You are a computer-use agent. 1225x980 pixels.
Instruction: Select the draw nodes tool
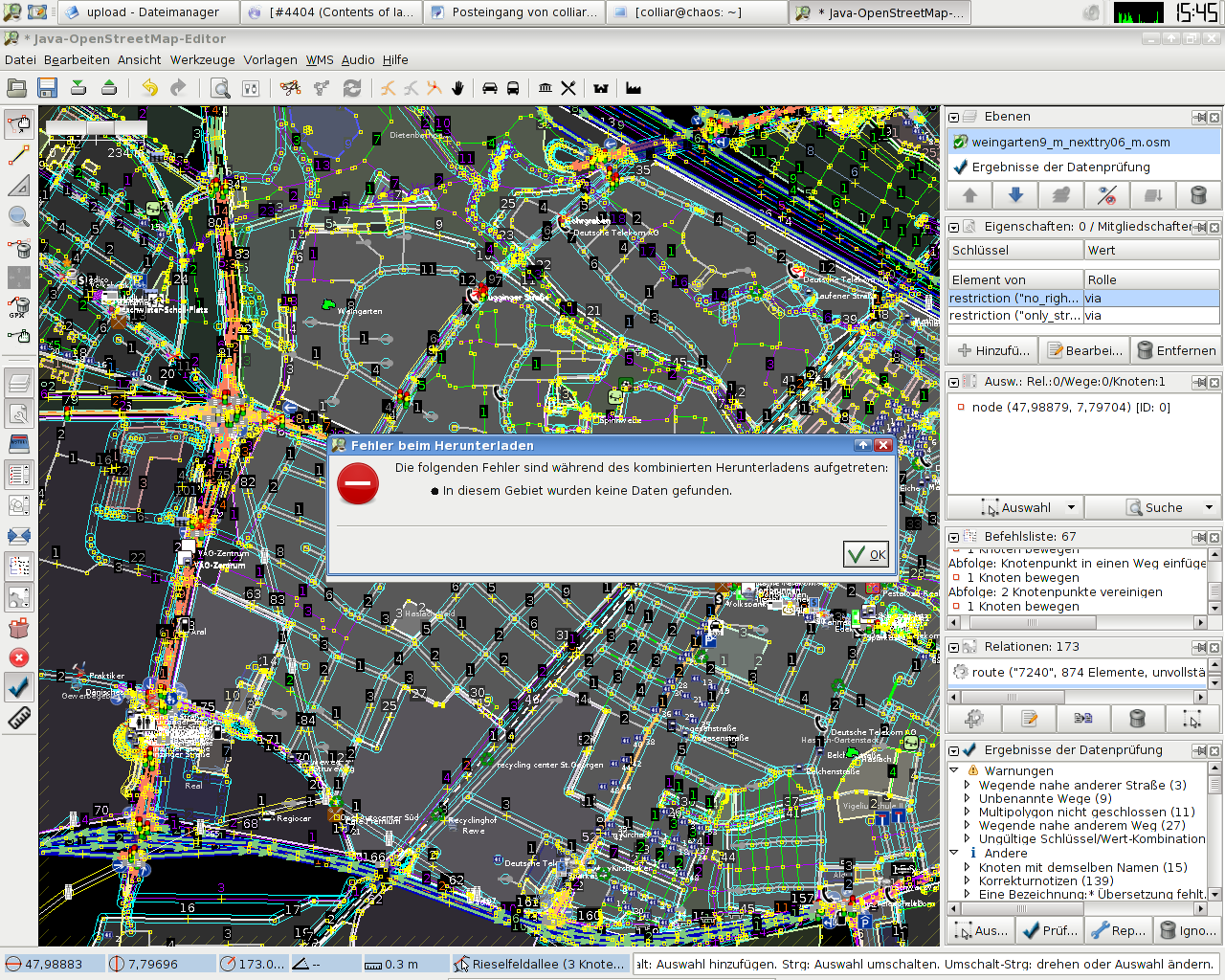(x=19, y=155)
